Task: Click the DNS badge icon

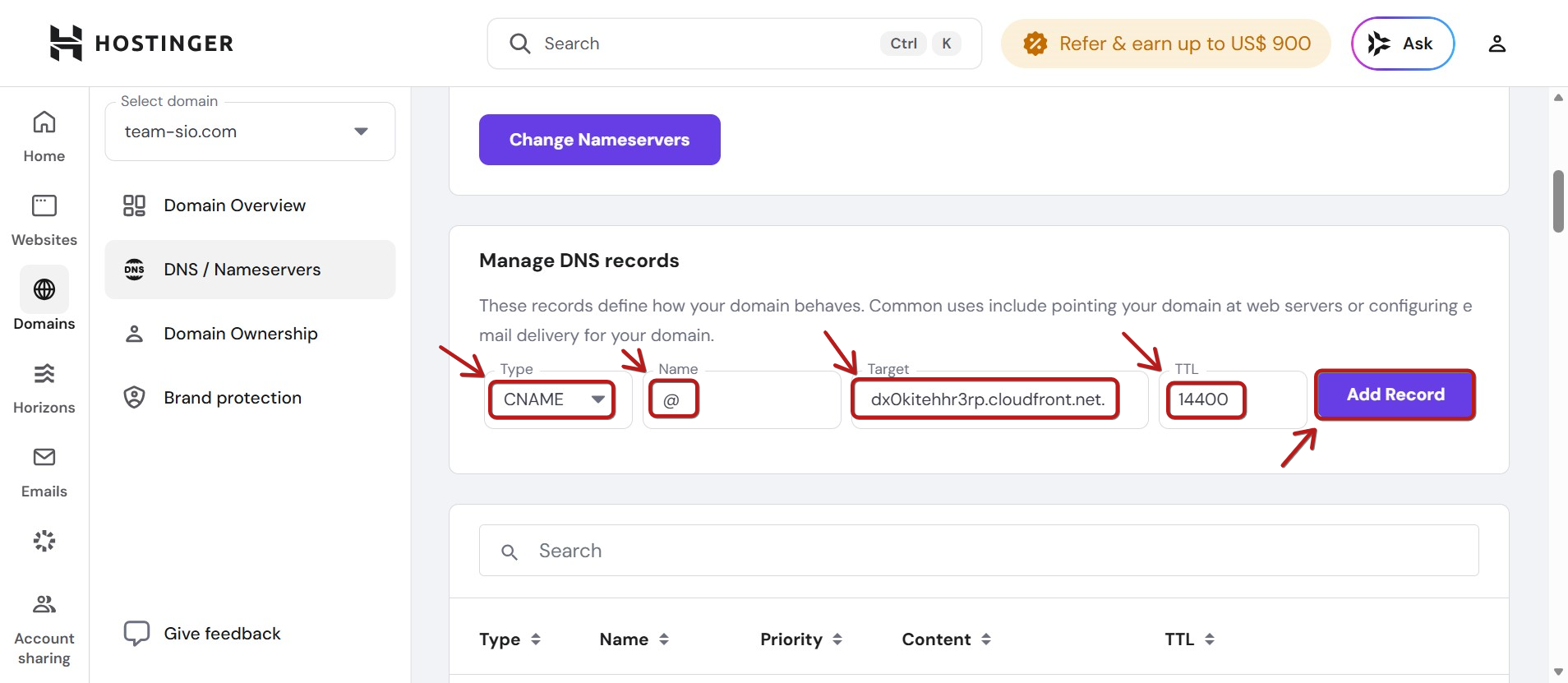Action: click(x=134, y=270)
